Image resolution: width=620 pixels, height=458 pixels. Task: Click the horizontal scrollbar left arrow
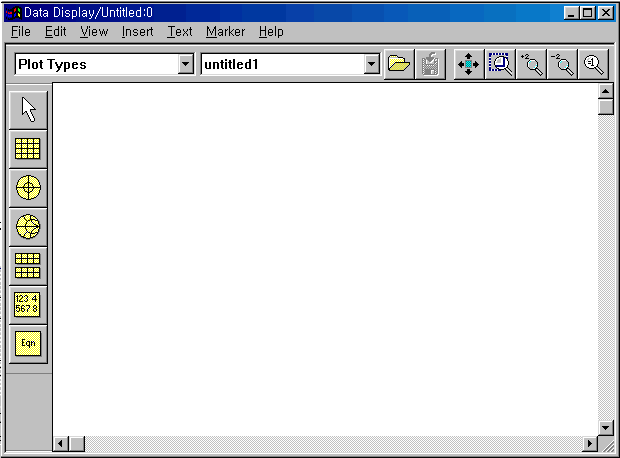[x=60, y=443]
